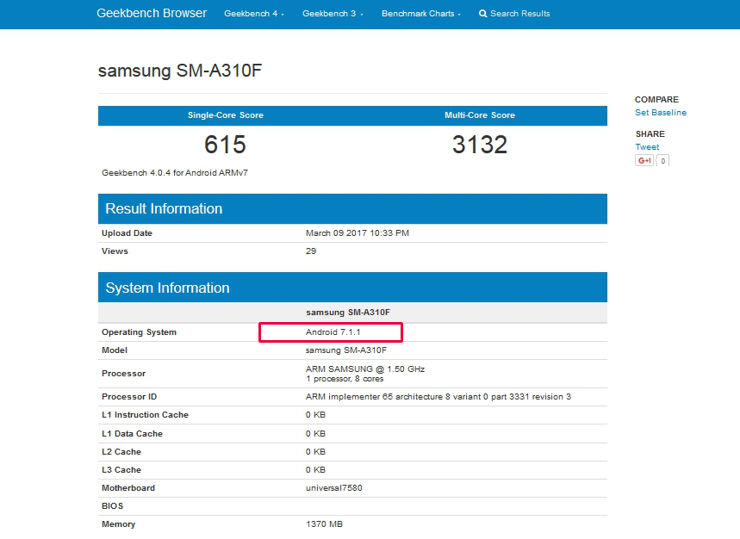Click the Search Results magnifier icon
The image size is (740, 539).
tap(483, 14)
